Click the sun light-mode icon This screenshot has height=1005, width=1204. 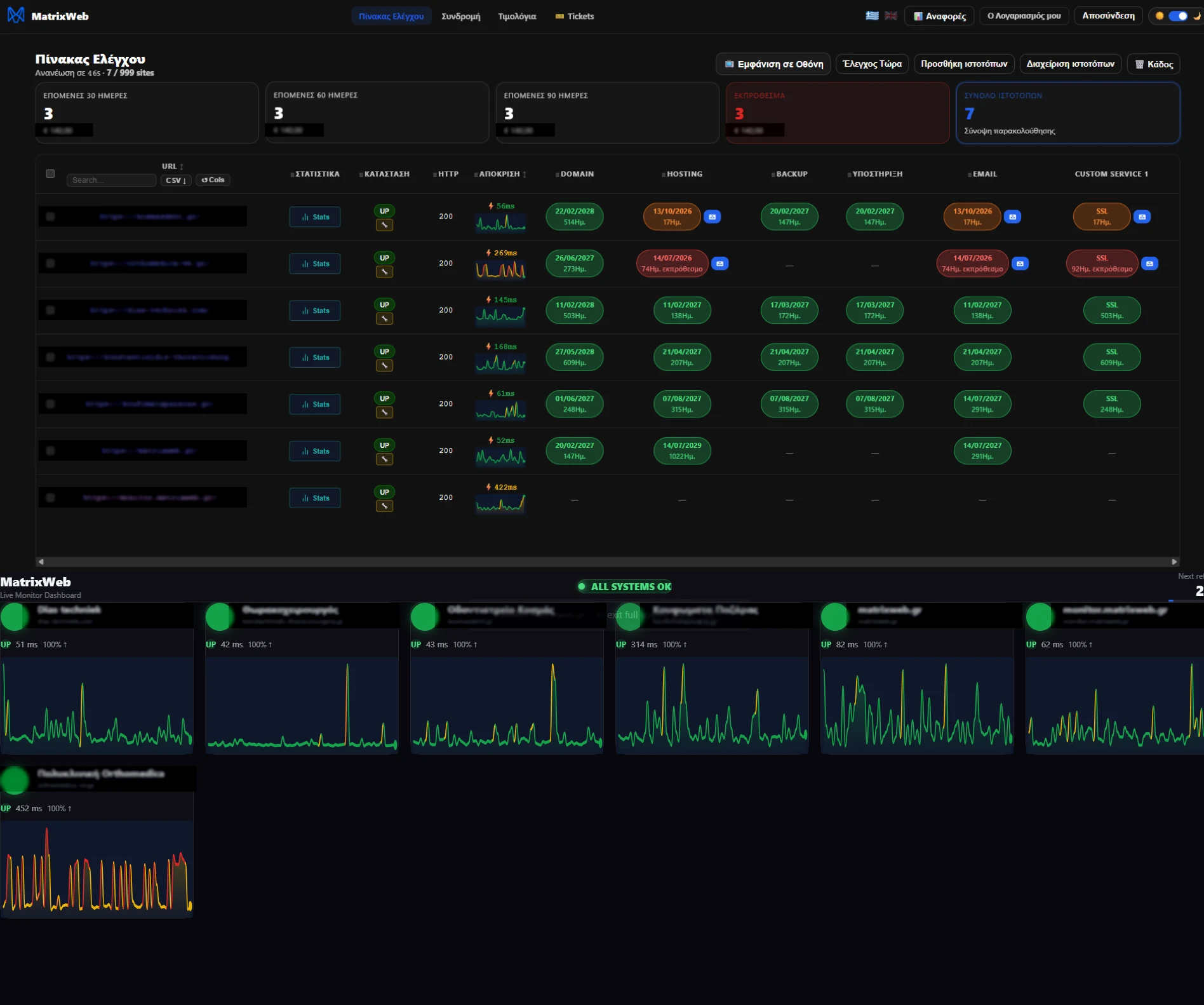click(1160, 16)
